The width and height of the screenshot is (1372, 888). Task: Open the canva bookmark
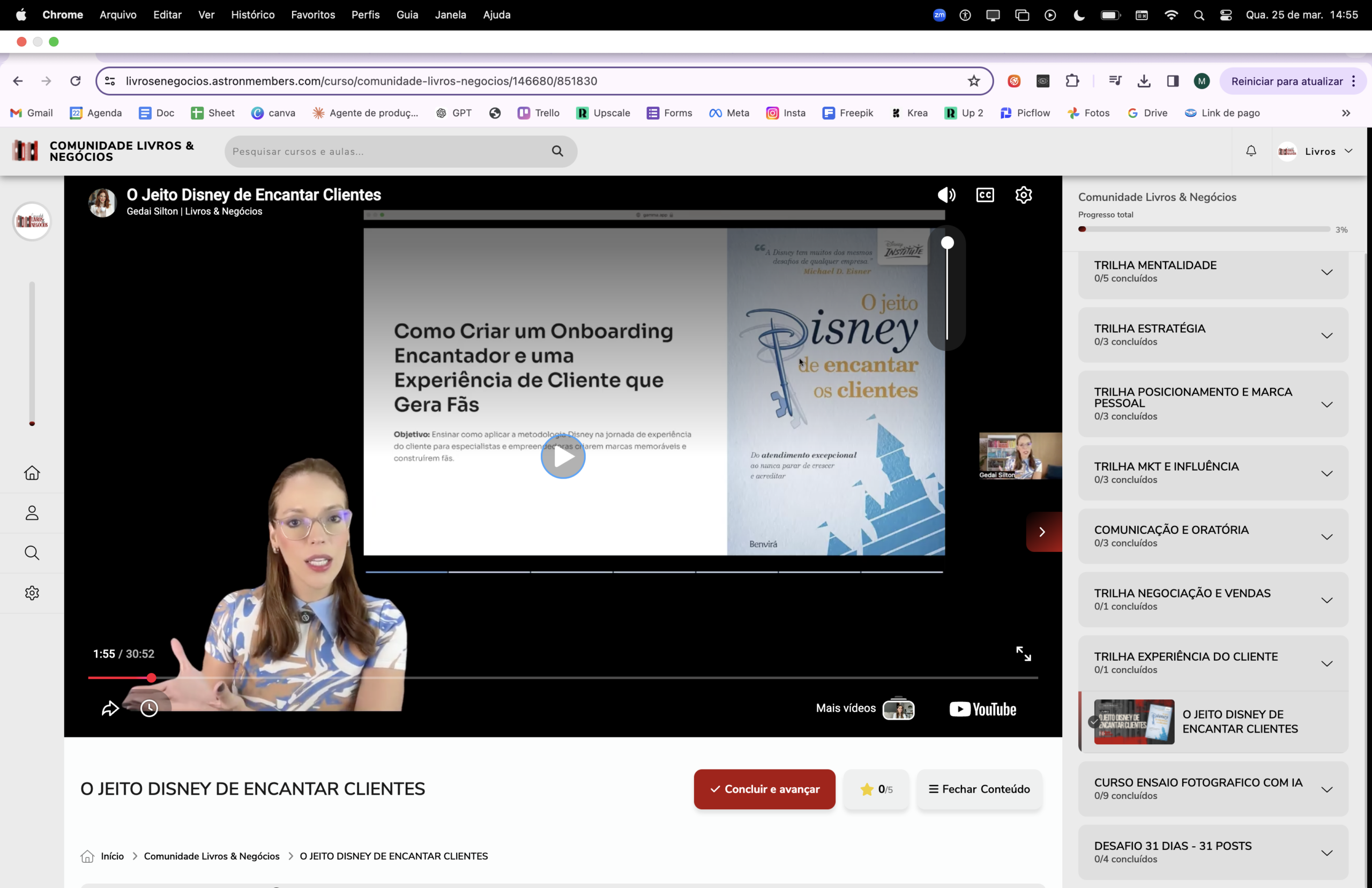coord(273,113)
